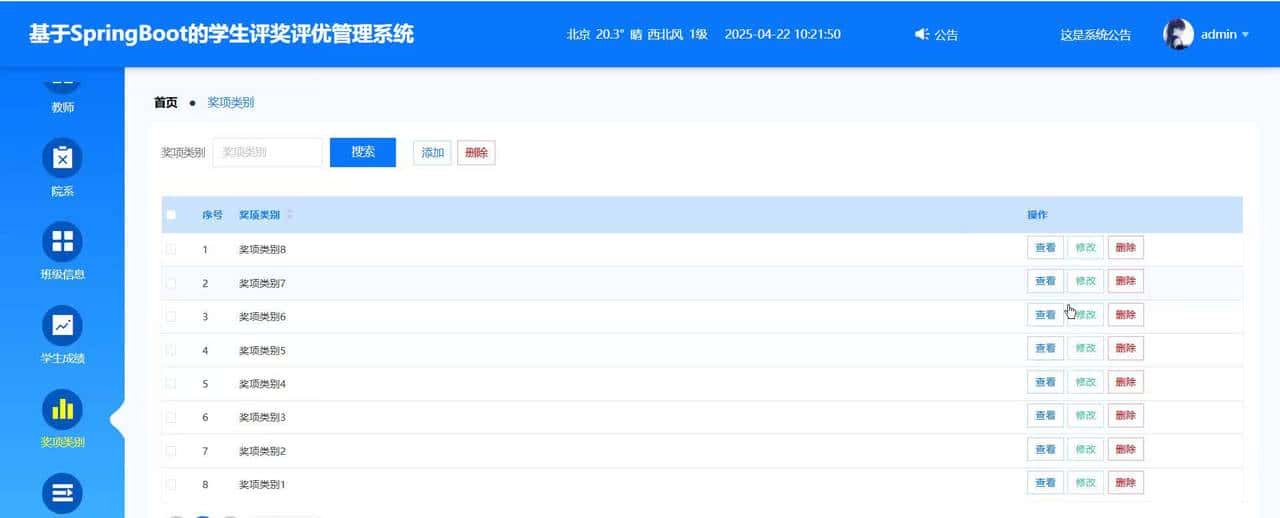Open the 奖项类别 sidebar menu label
The width and height of the screenshot is (1280, 518).
[x=62, y=442]
